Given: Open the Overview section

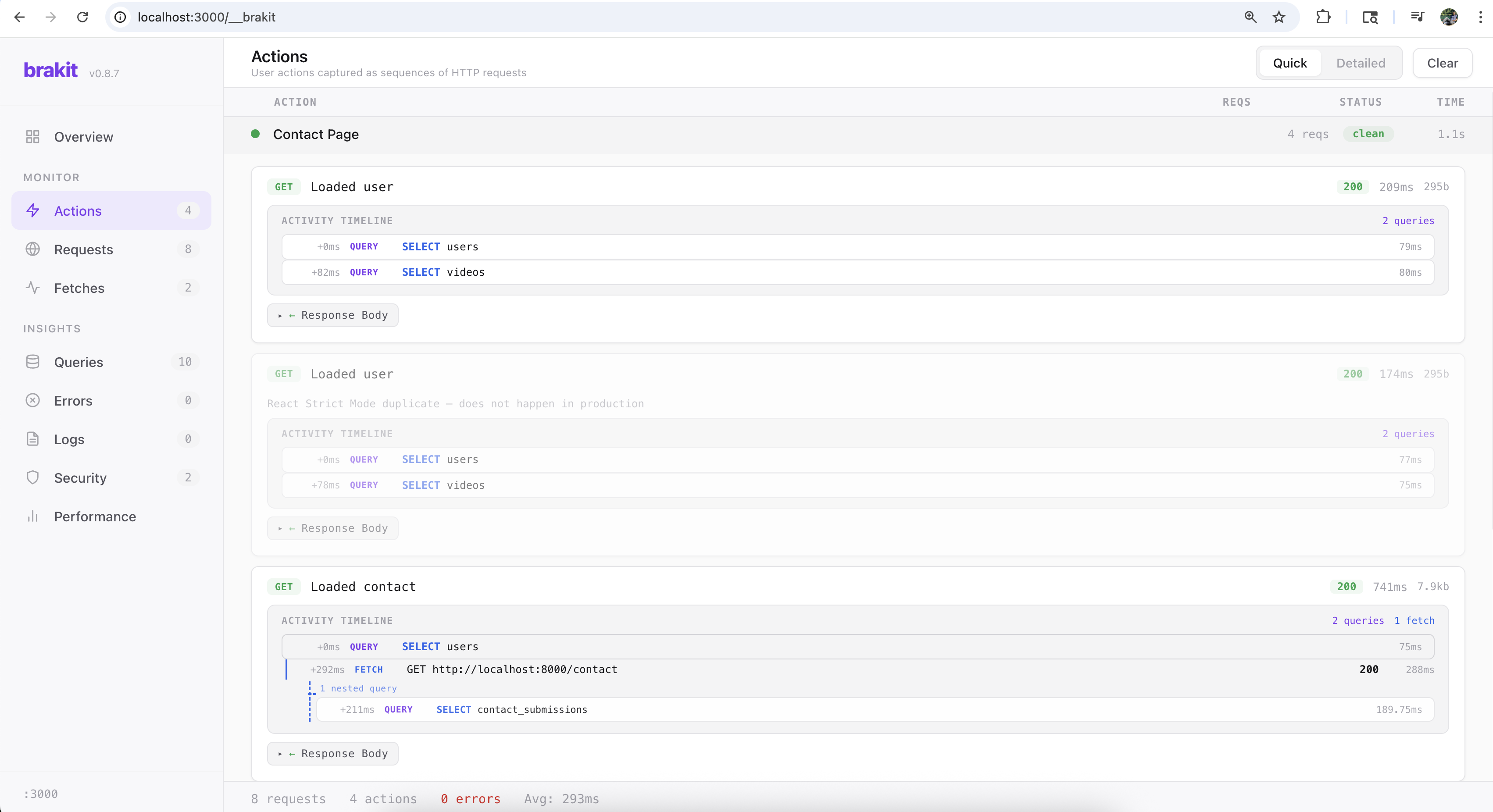Looking at the screenshot, I should 83,137.
